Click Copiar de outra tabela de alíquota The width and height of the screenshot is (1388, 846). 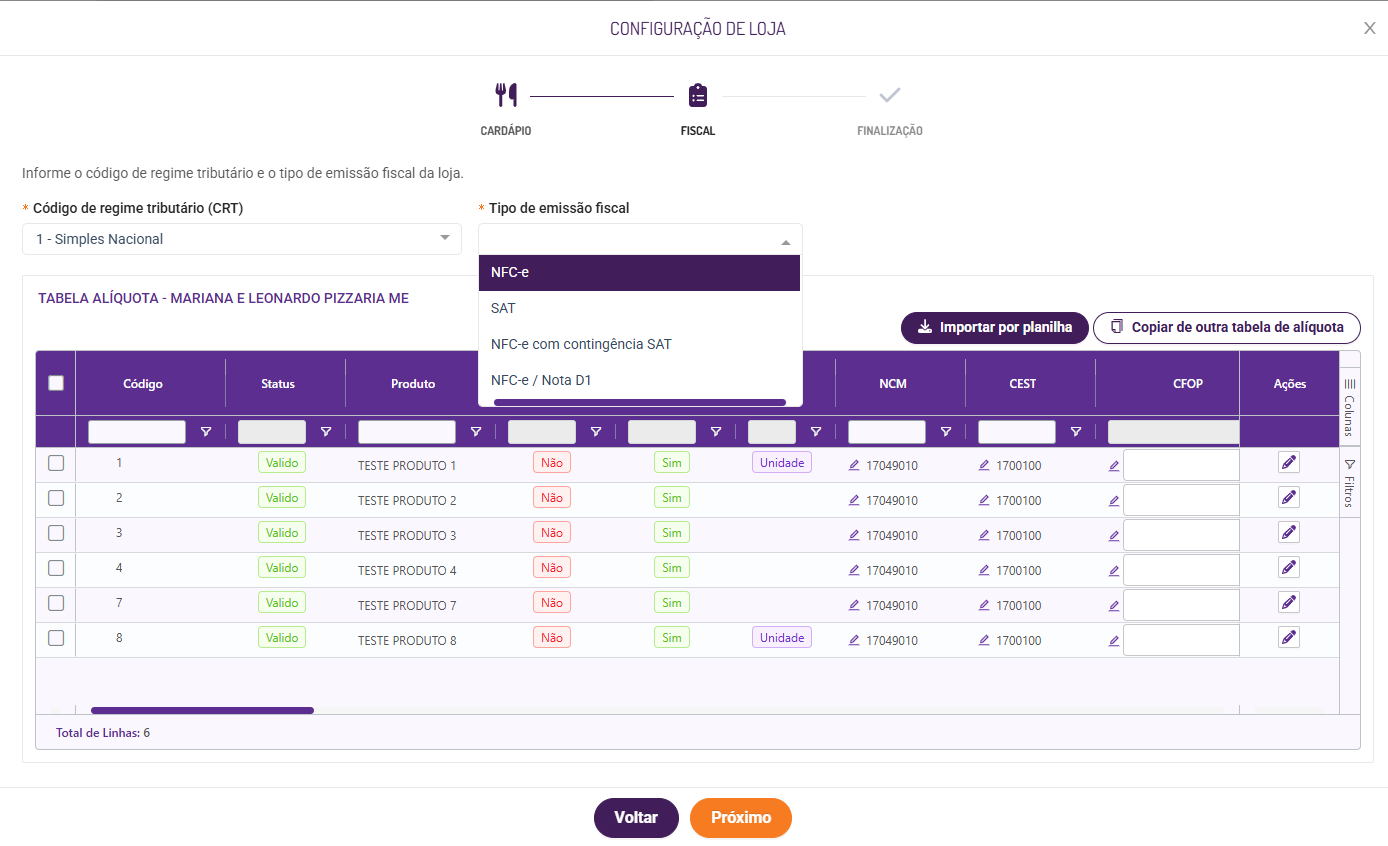pos(1227,327)
